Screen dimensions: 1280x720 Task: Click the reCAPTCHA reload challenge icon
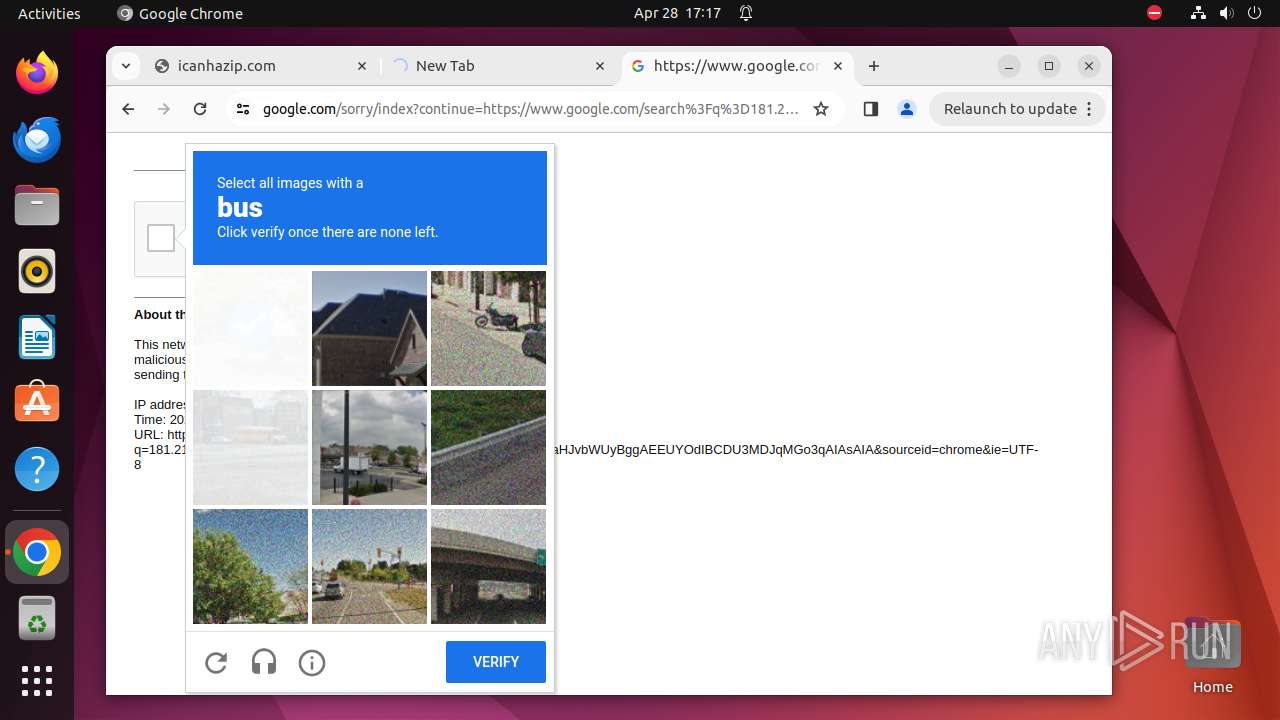(216, 662)
